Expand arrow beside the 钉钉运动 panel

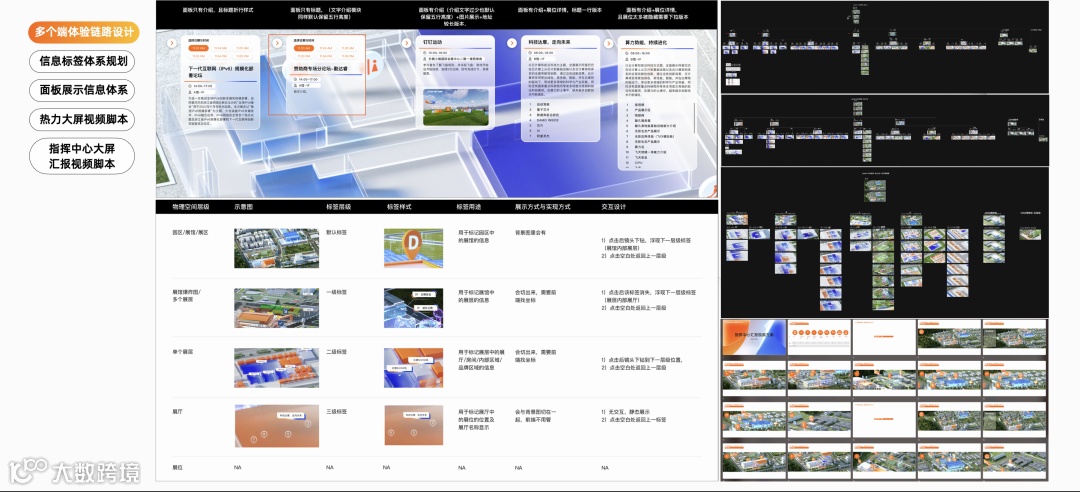coord(407,43)
